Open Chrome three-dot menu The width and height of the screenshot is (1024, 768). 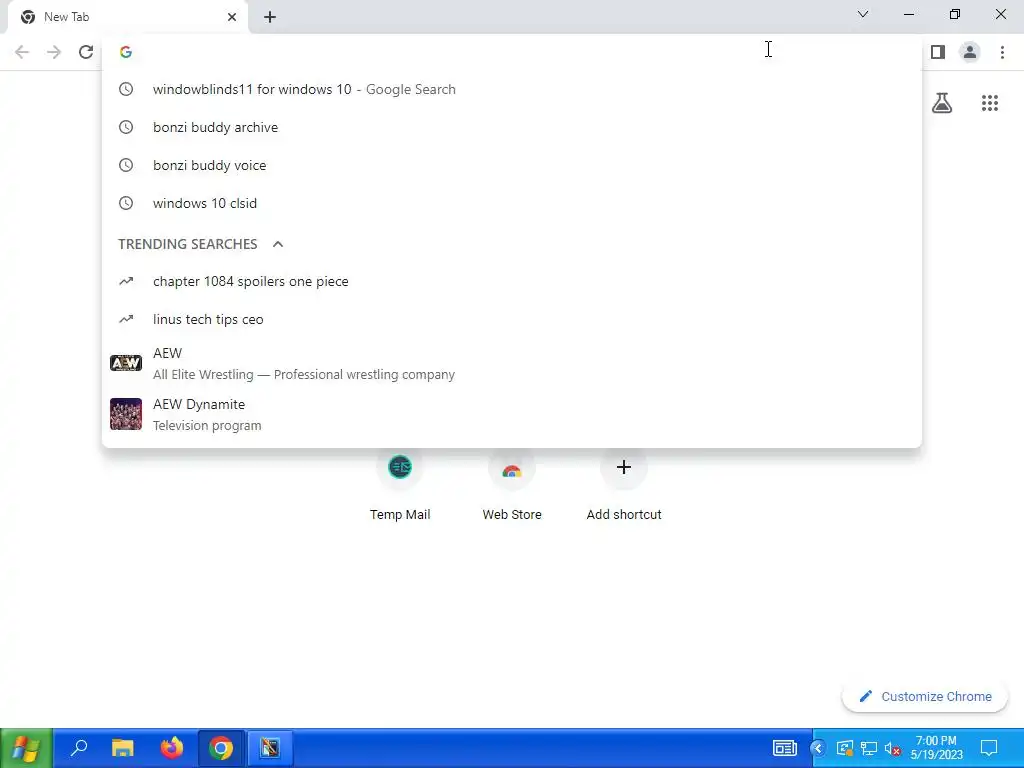pyautogui.click(x=1002, y=52)
